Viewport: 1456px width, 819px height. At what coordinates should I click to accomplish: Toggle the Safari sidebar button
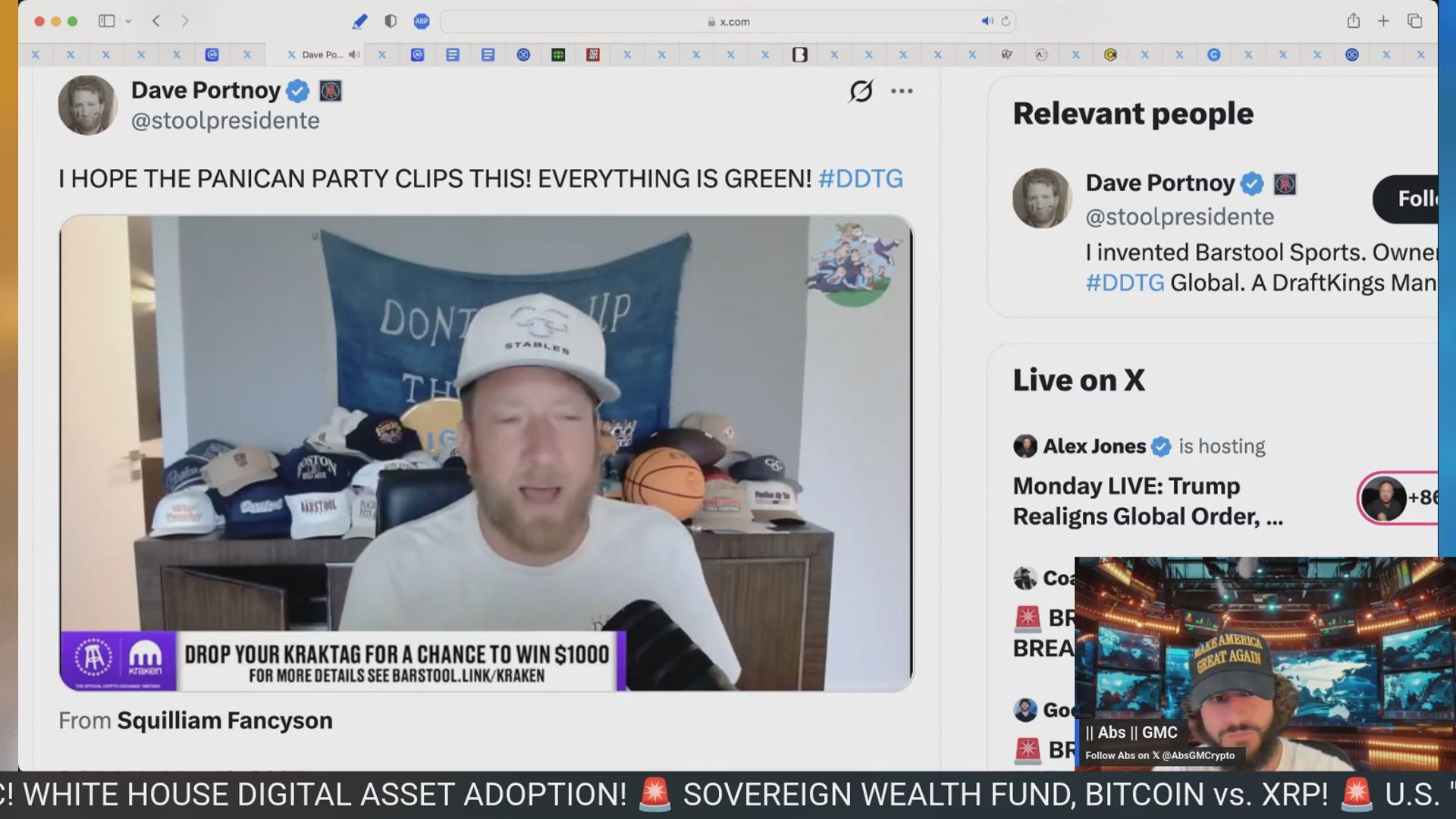click(106, 21)
